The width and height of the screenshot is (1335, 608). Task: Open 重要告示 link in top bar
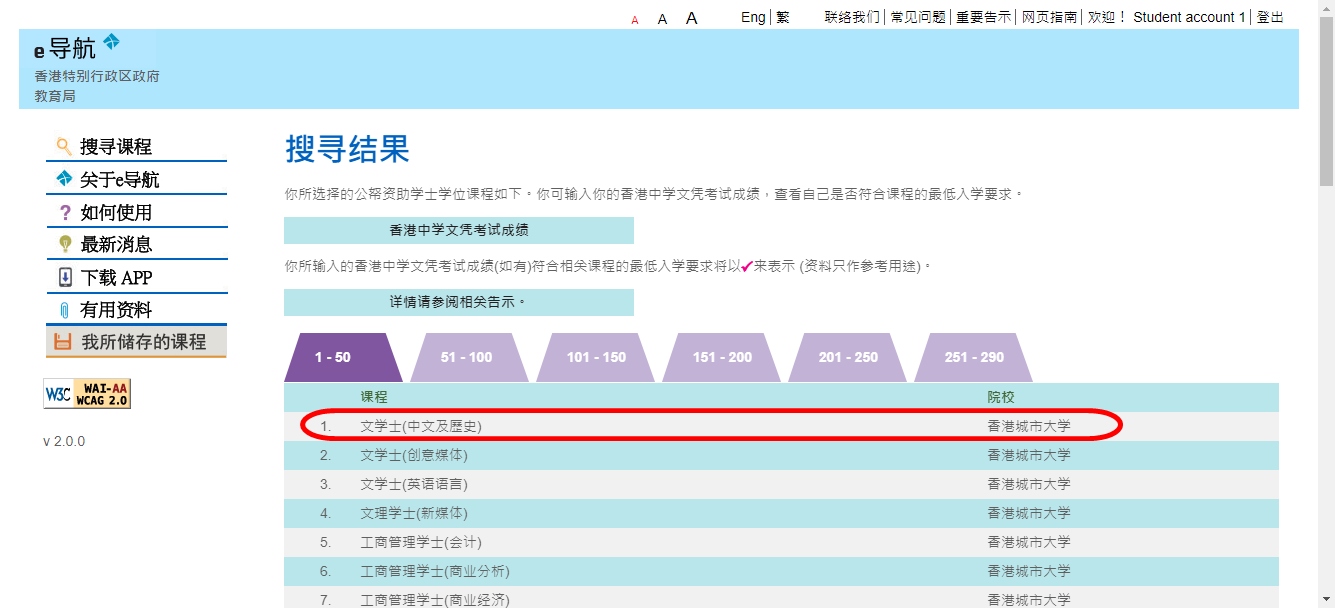point(983,17)
